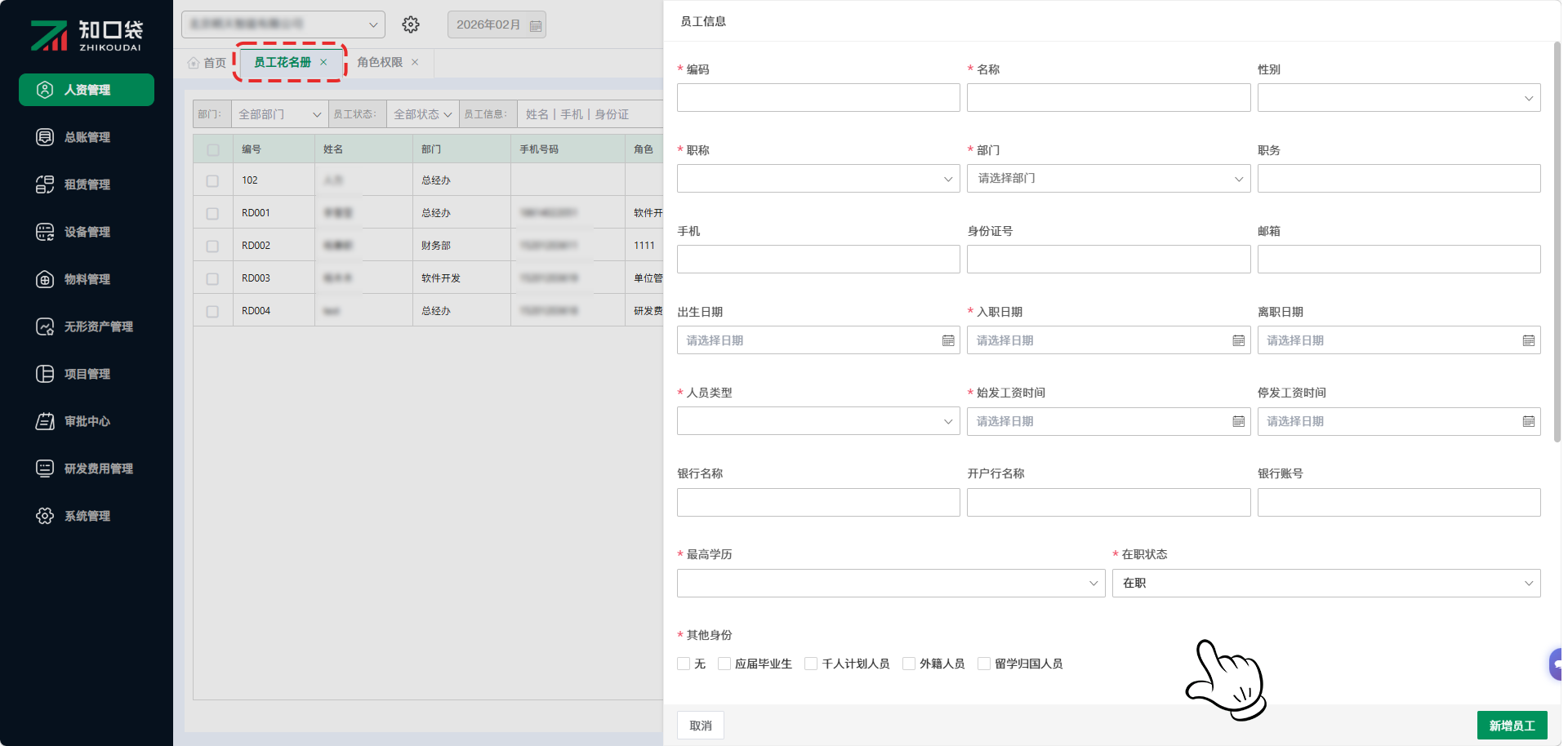Viewport: 1568px width, 746px height.
Task: Select the row checkbox for RD001
Action: click(212, 214)
